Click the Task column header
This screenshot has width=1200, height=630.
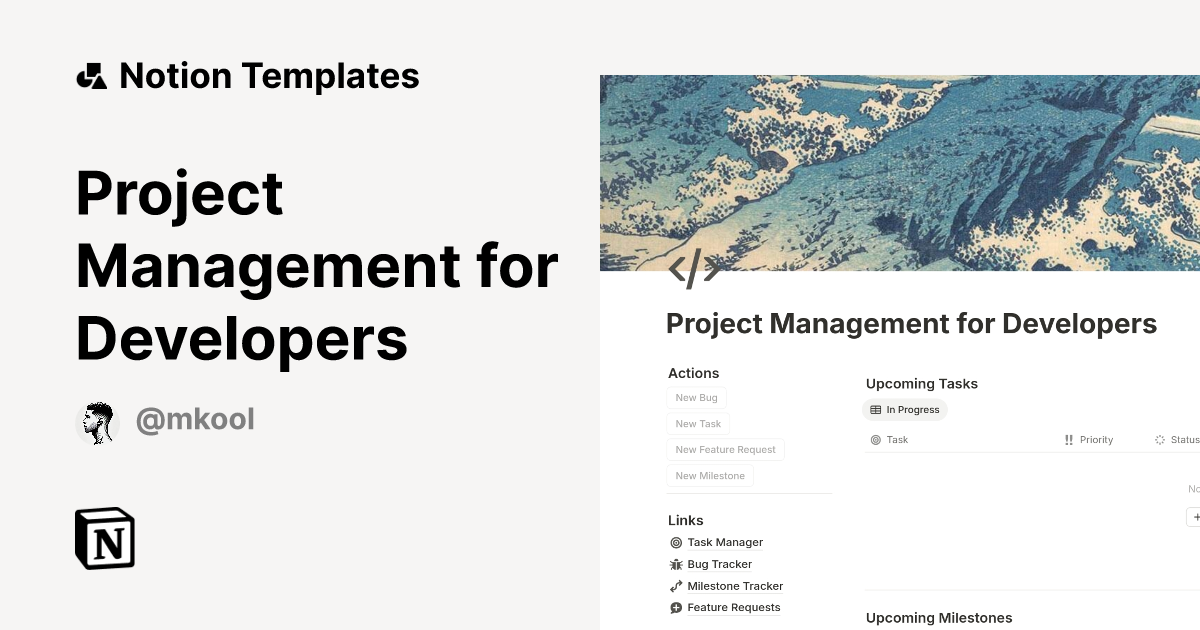click(897, 440)
